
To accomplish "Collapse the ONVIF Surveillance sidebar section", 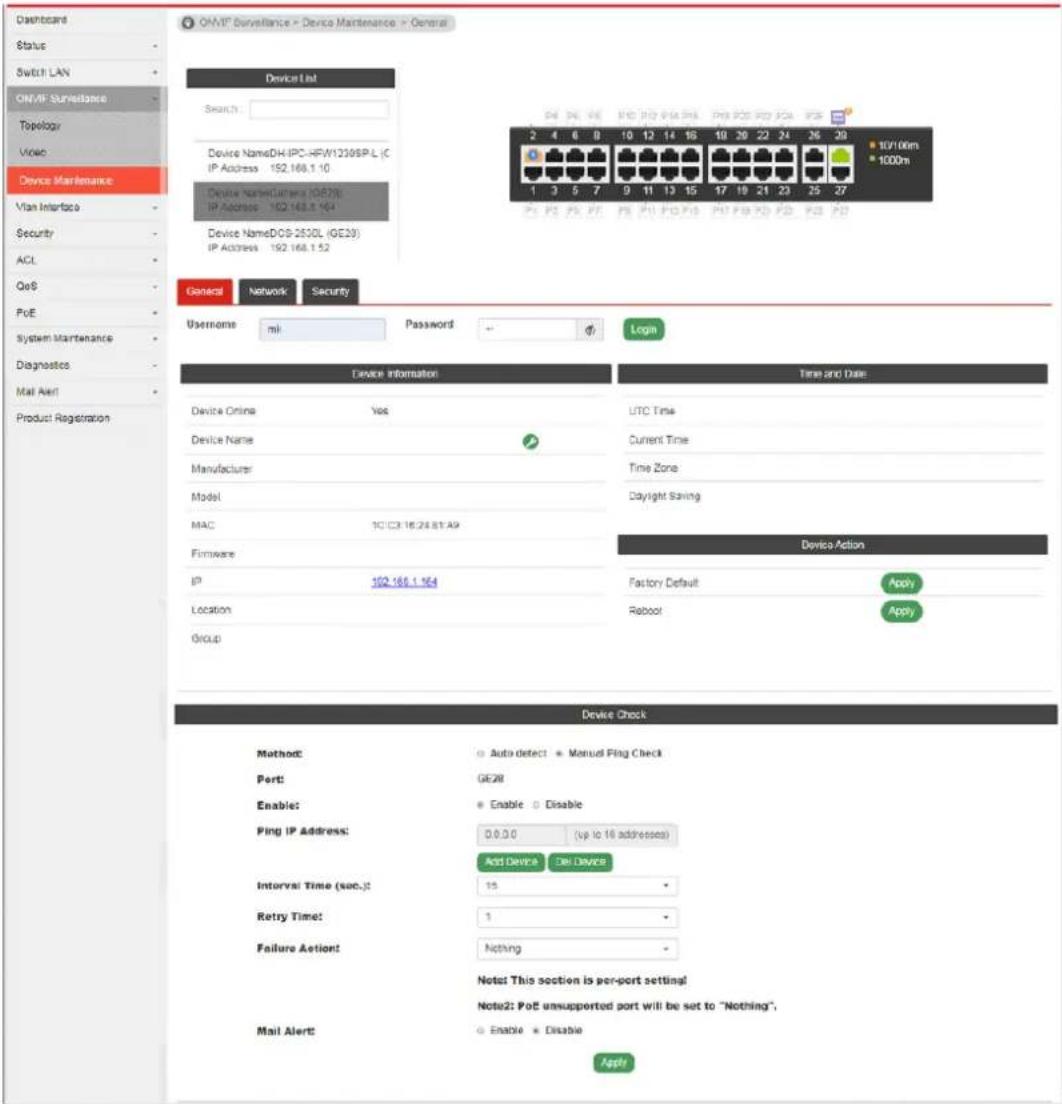I will (x=86, y=99).
